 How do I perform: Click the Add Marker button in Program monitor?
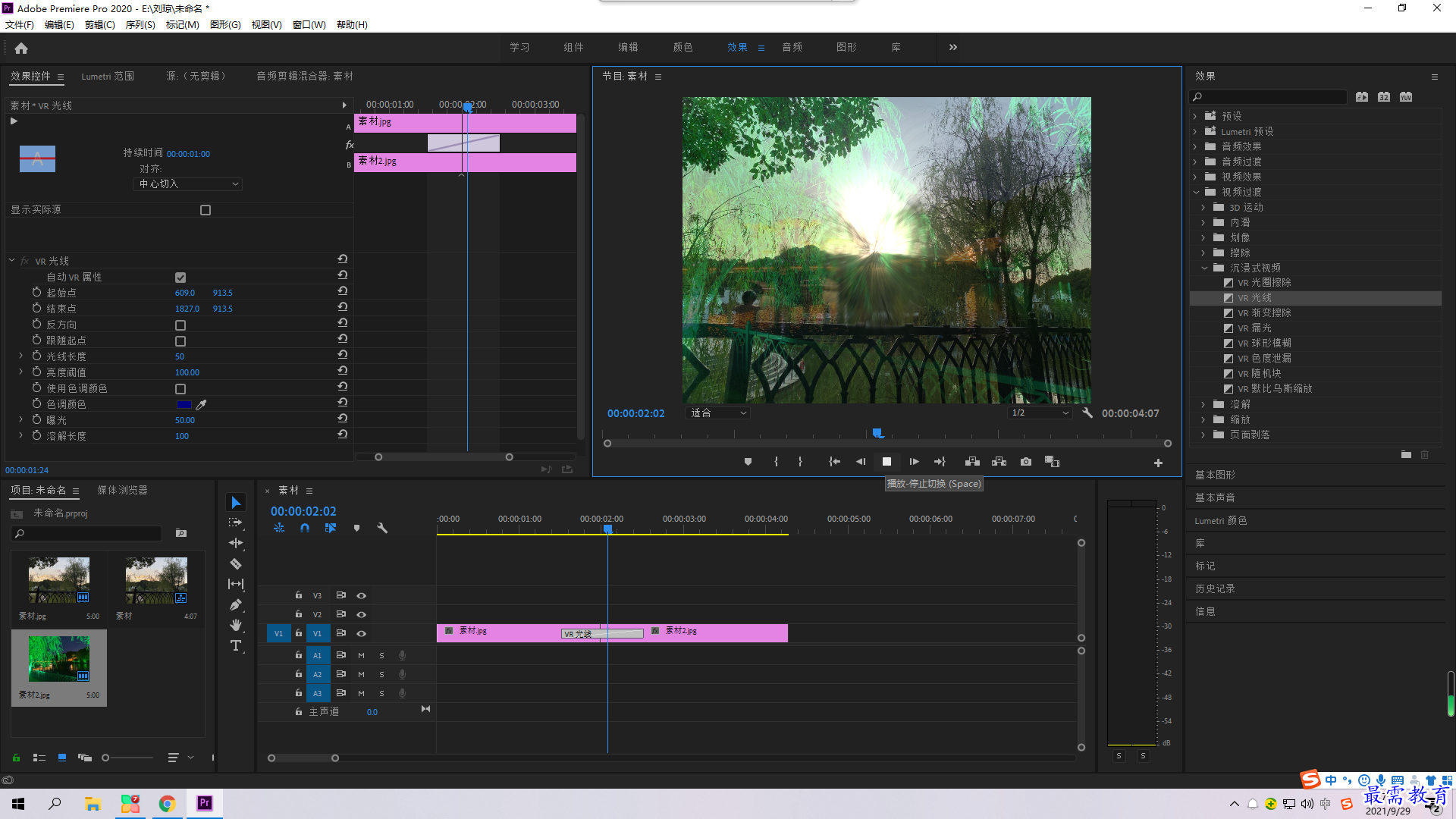[x=748, y=462]
